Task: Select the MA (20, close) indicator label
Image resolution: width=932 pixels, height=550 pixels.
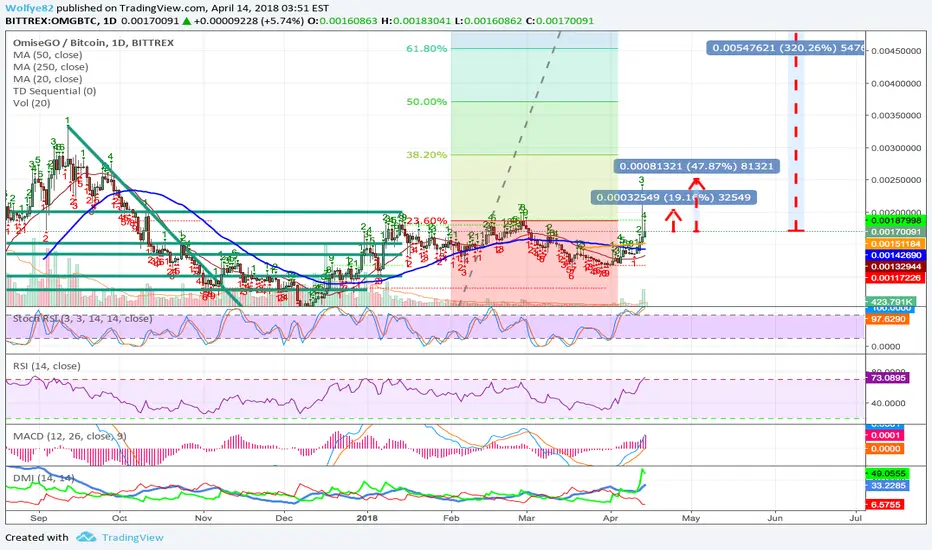Action: pos(48,78)
